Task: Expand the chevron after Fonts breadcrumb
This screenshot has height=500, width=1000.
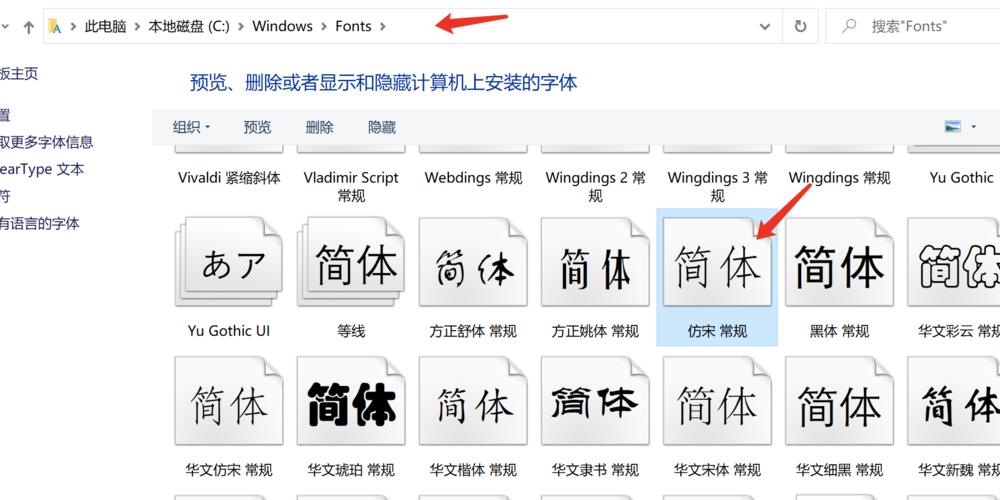Action: [x=383, y=27]
